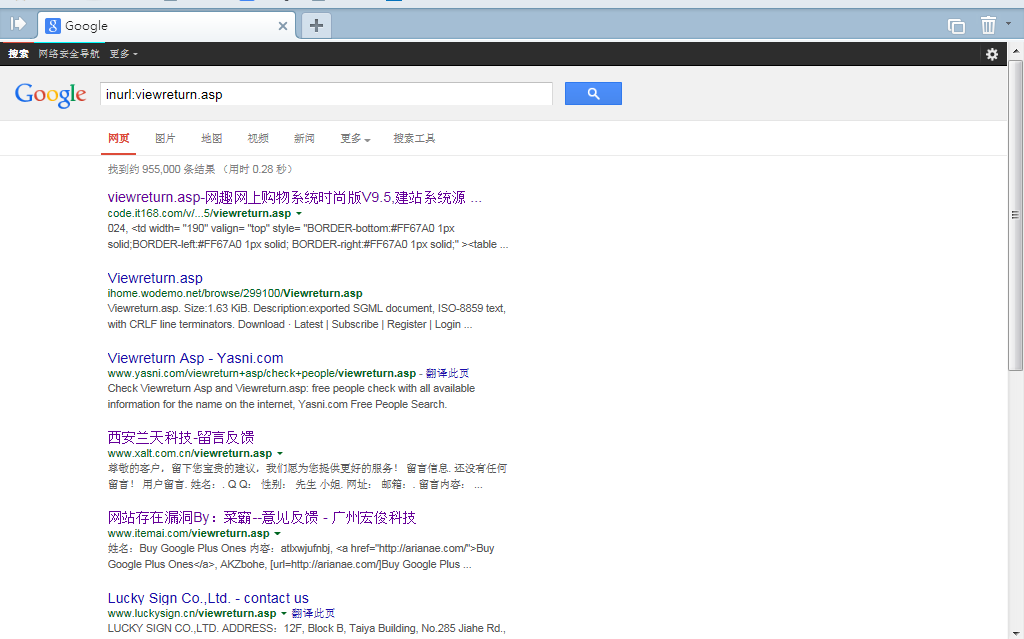Click the blue search magnifier button
The width and height of the screenshot is (1024, 639).
click(x=593, y=93)
